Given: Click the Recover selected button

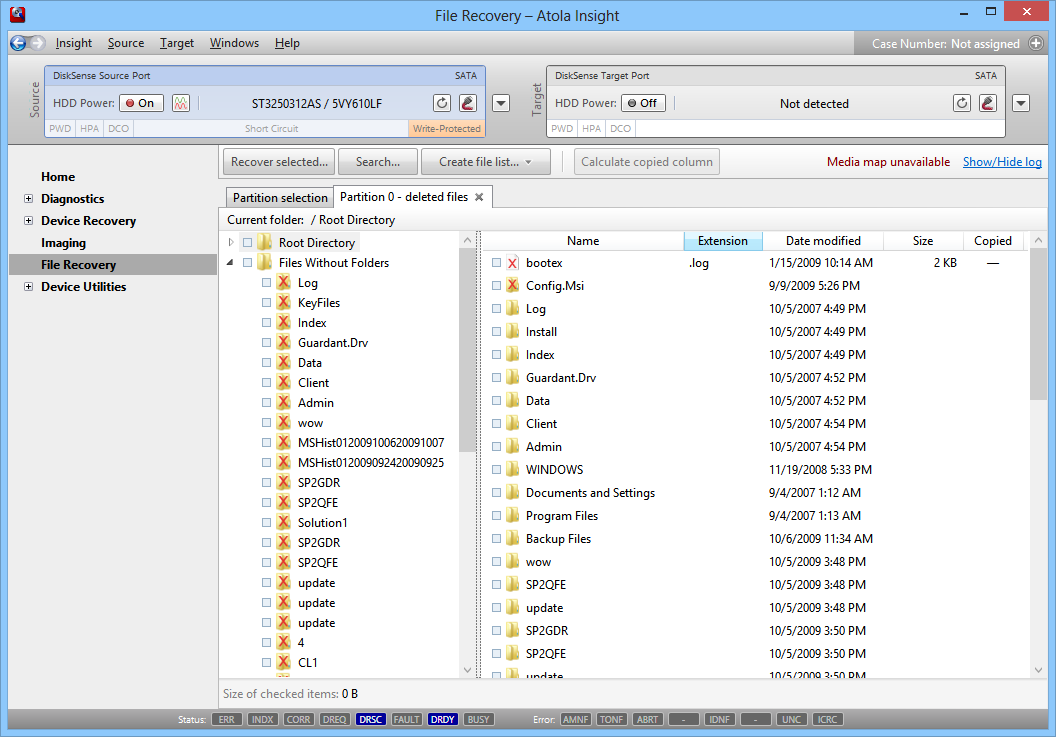Looking at the screenshot, I should coord(279,162).
